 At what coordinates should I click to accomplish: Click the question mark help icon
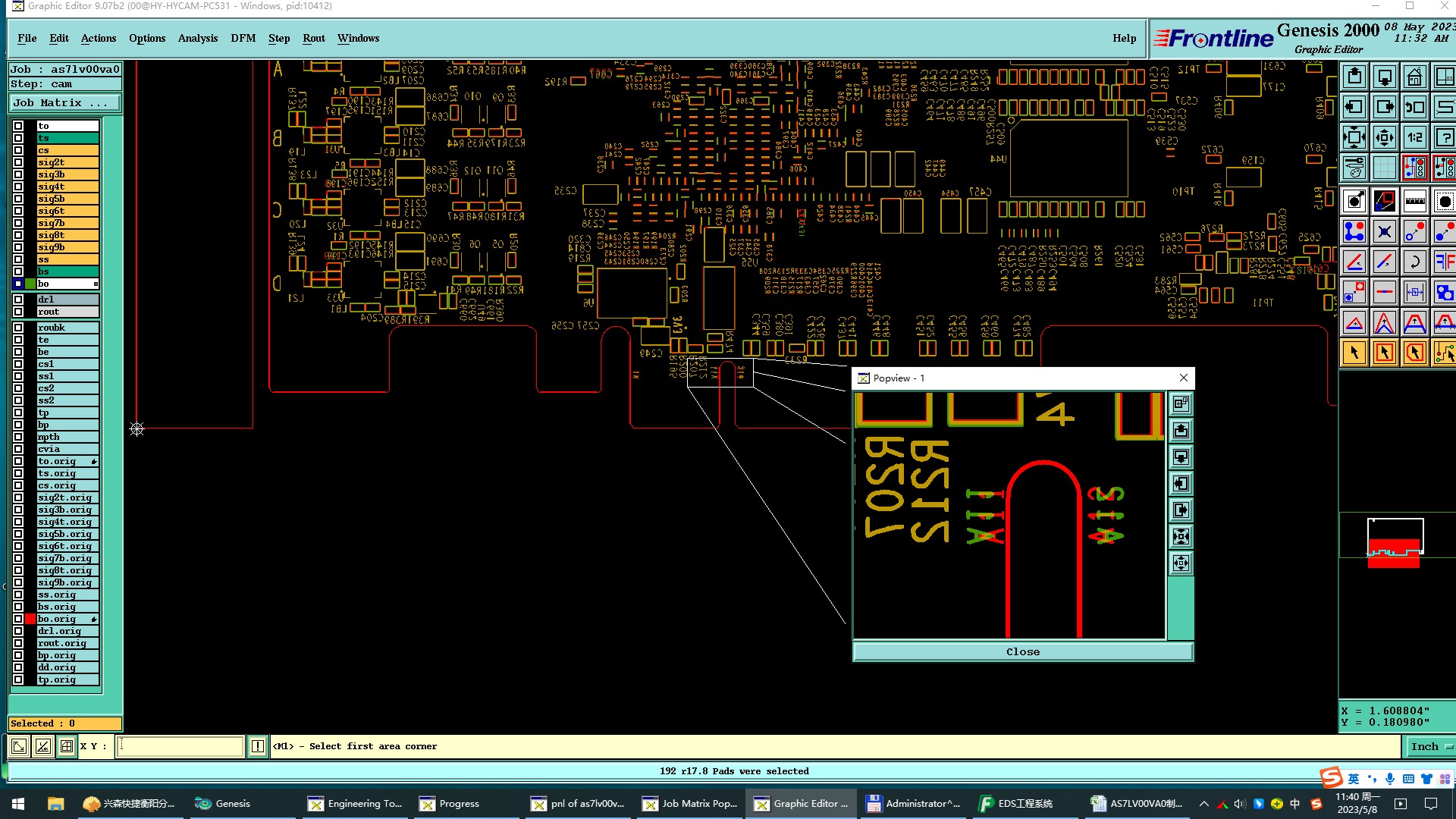pyautogui.click(x=1444, y=137)
